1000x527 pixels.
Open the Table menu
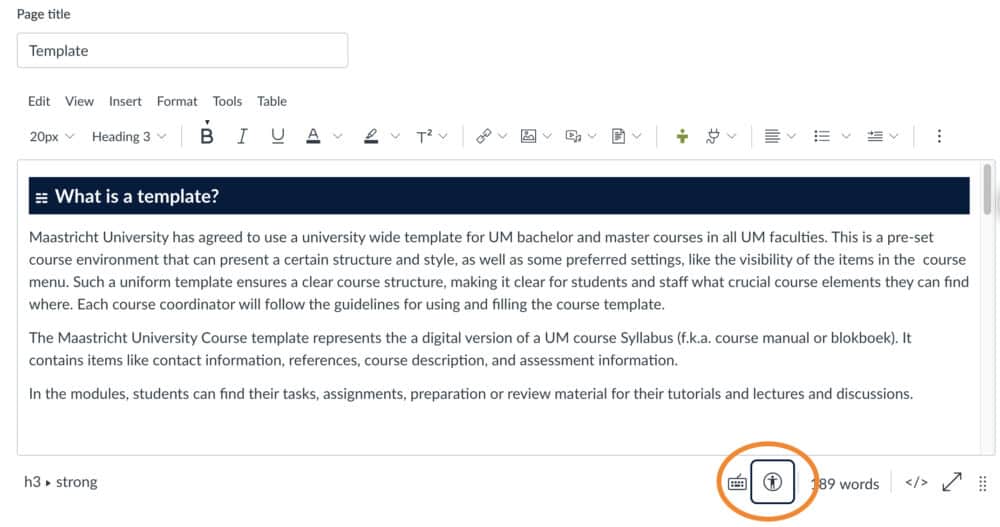coord(272,101)
